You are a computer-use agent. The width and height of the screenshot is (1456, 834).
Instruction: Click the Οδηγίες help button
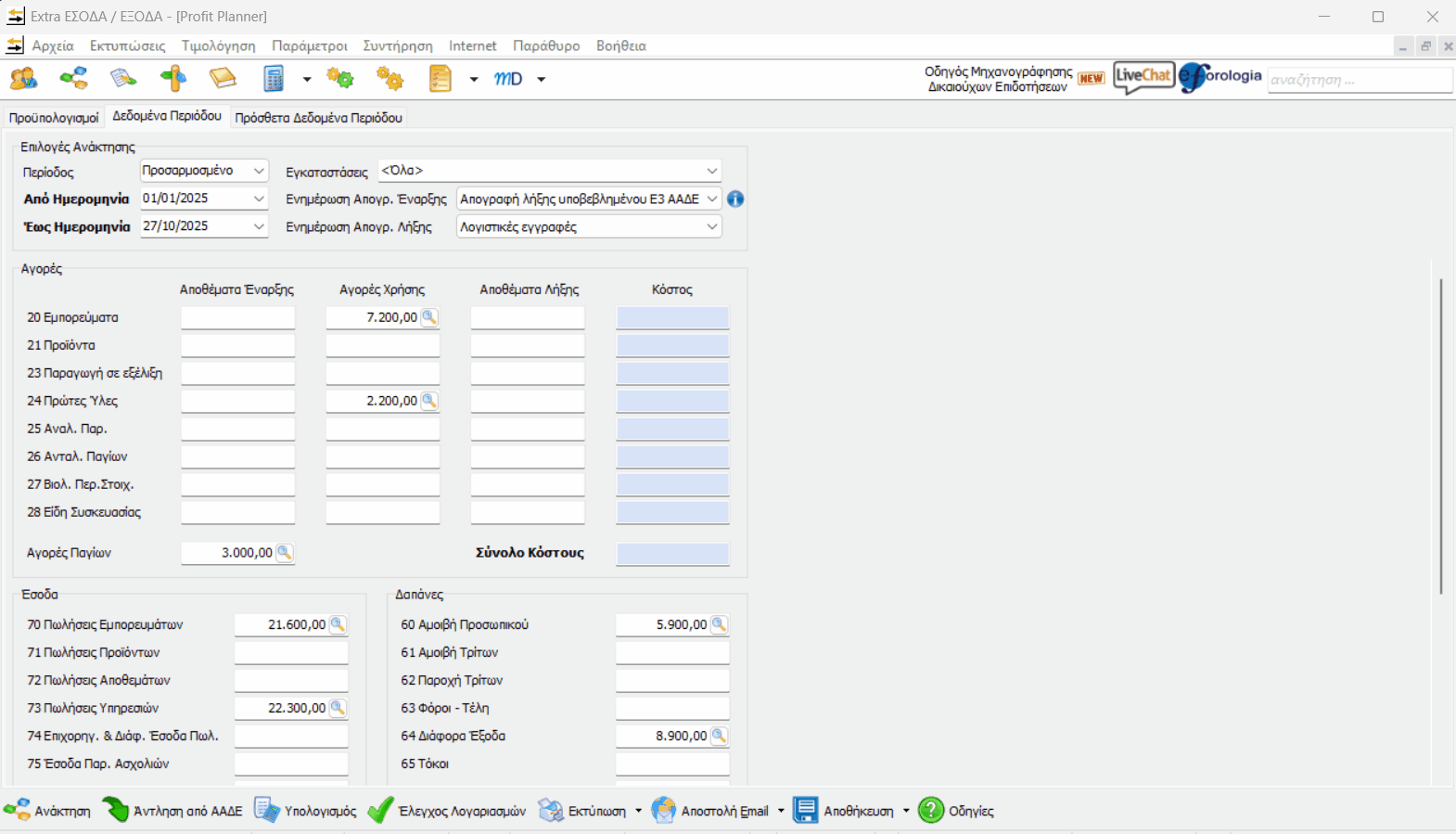click(x=956, y=811)
